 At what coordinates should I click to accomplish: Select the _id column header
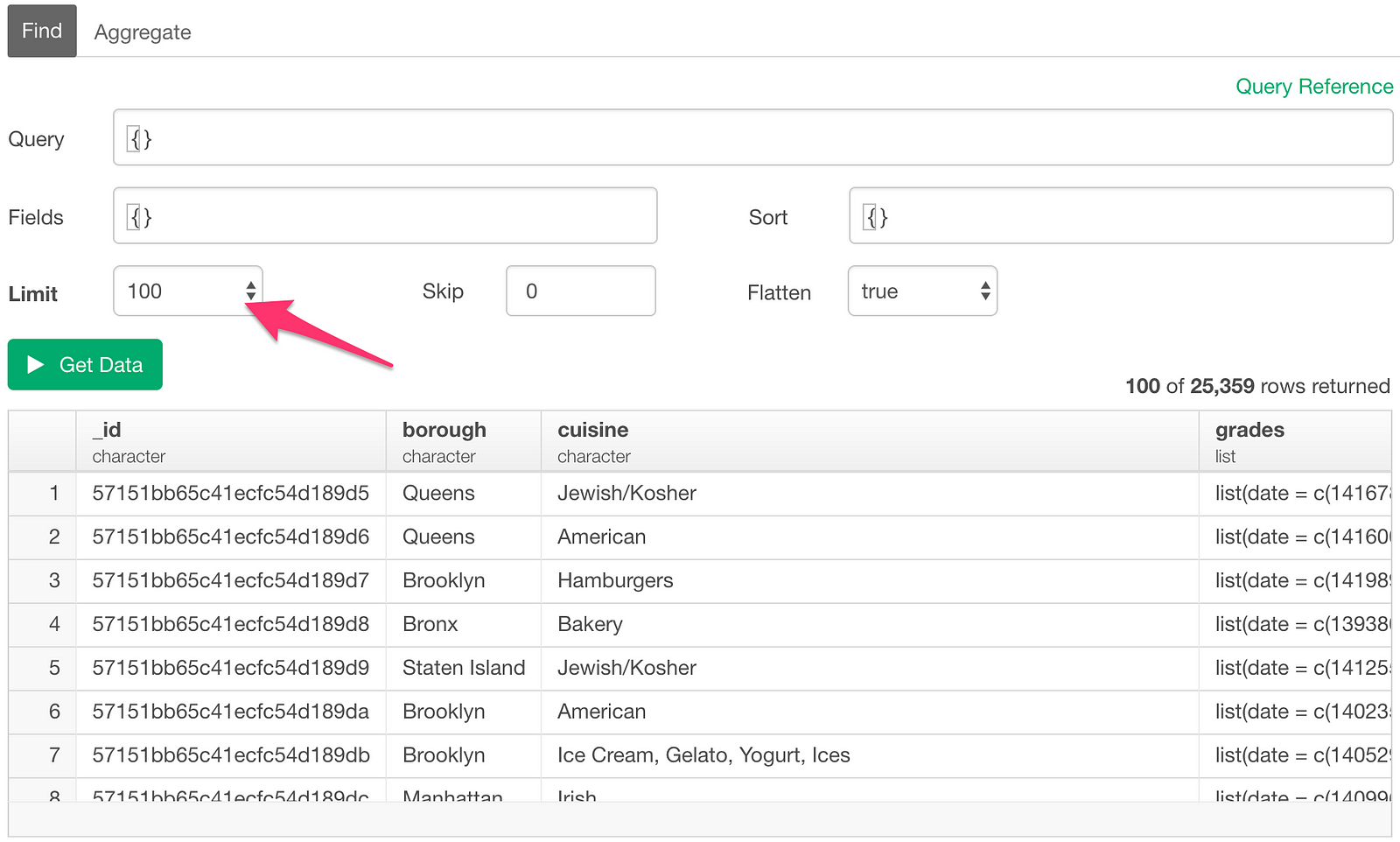point(231,442)
